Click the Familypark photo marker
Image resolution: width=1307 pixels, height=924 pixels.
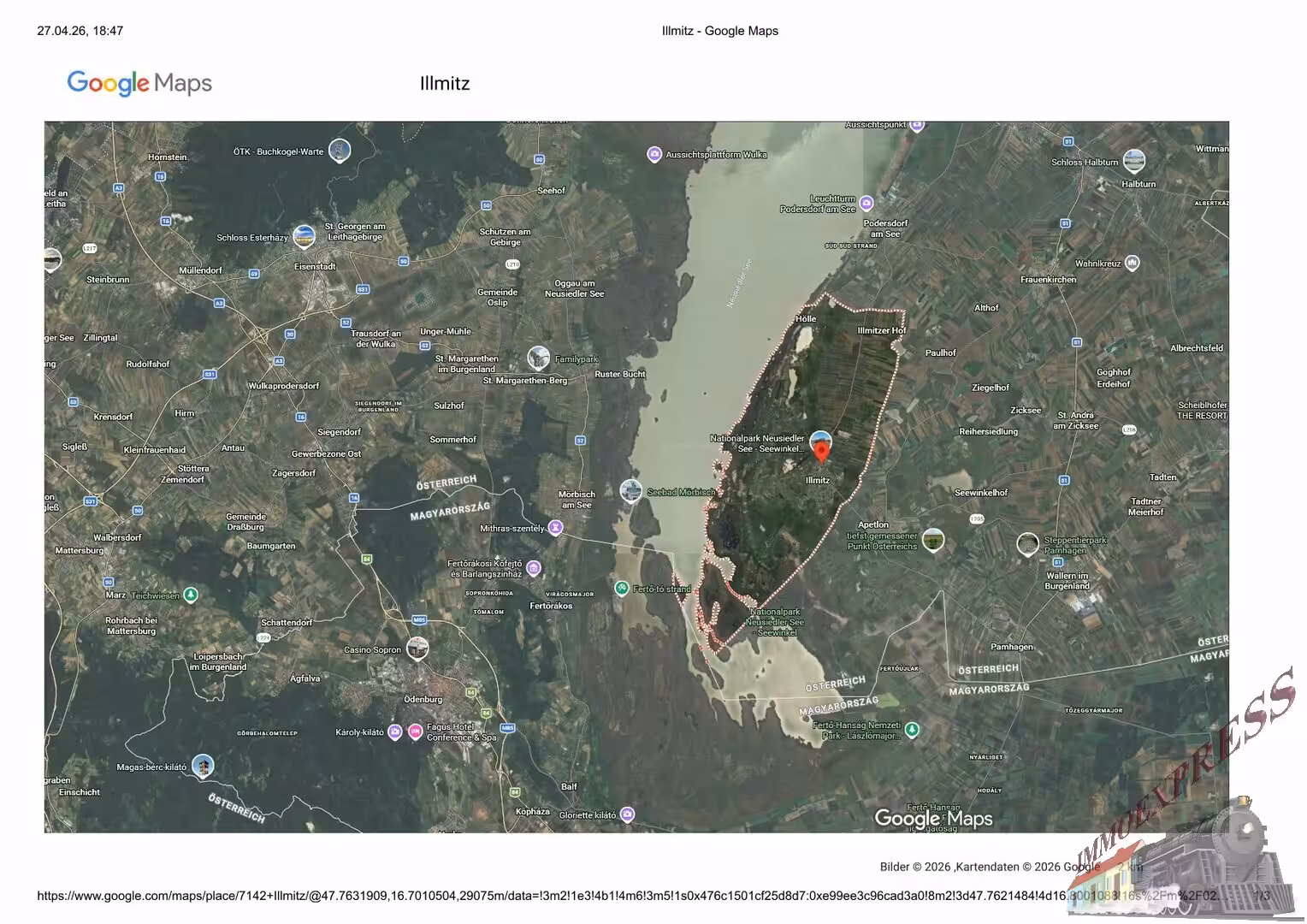[x=538, y=357]
